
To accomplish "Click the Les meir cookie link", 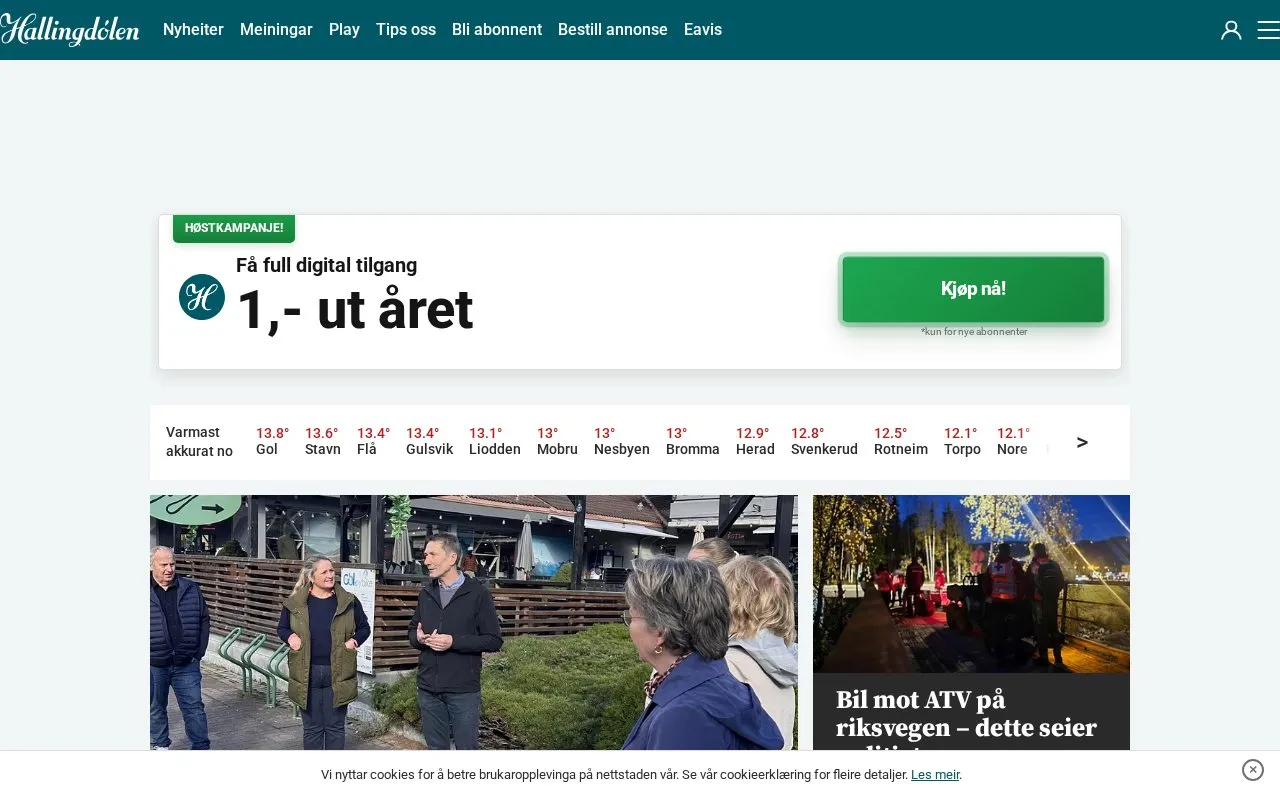I will tap(935, 775).
